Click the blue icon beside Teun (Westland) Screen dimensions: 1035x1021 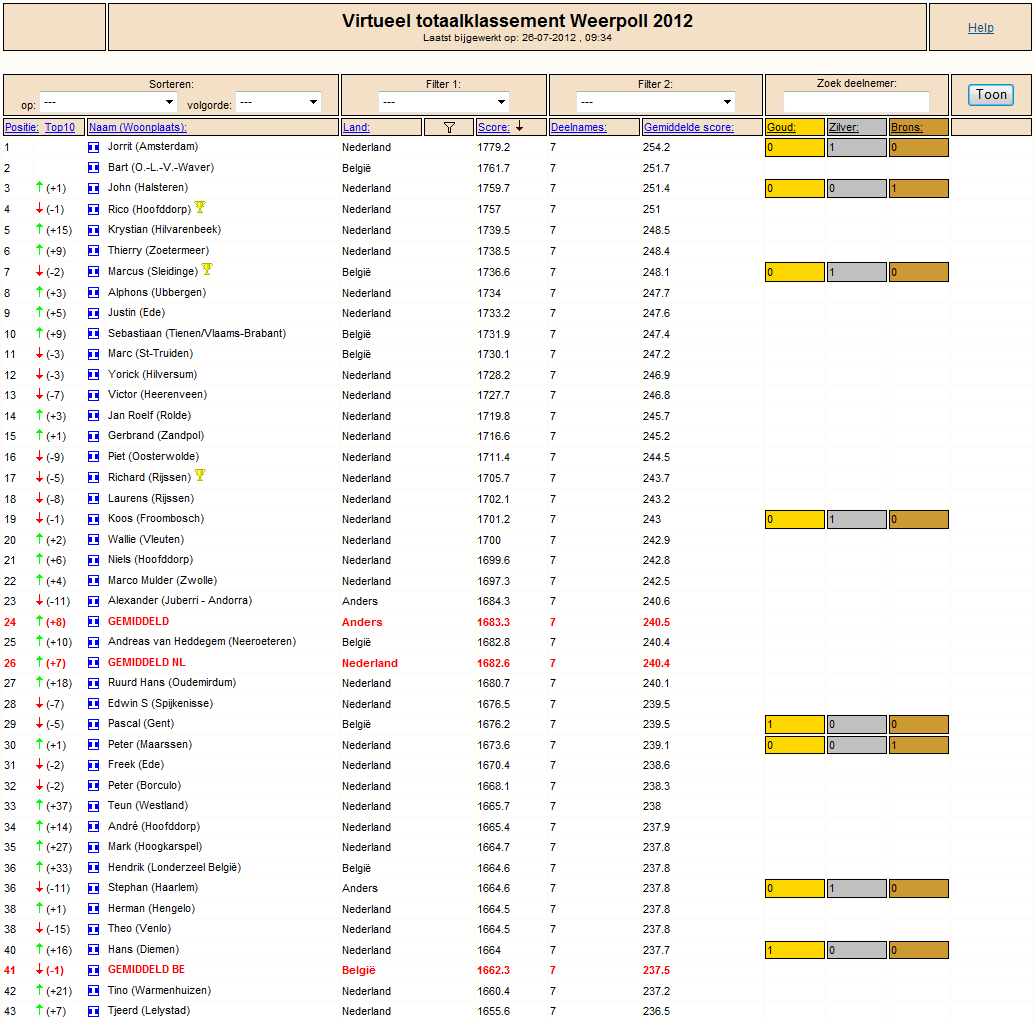pyautogui.click(x=94, y=806)
